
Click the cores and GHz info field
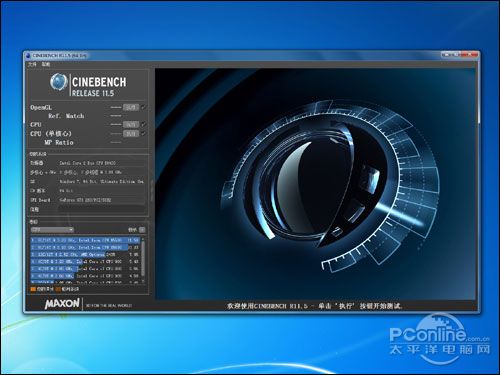tap(102, 172)
